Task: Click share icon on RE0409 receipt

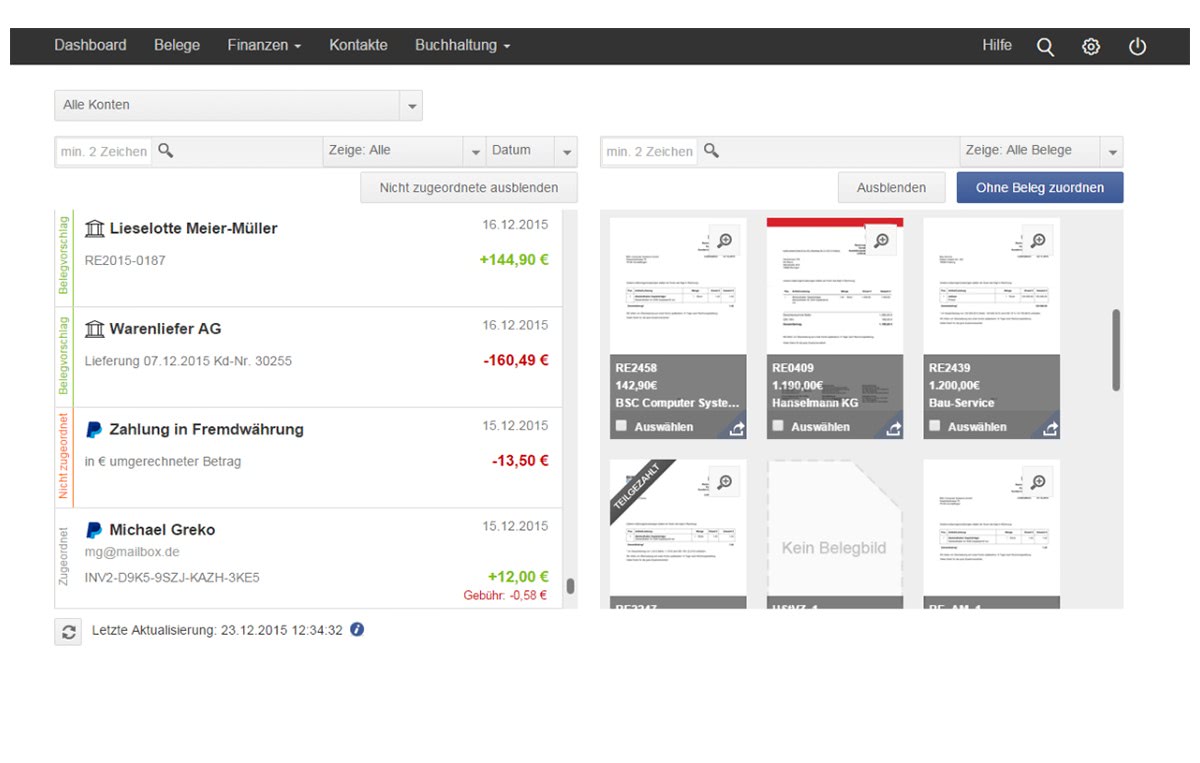Action: point(893,428)
